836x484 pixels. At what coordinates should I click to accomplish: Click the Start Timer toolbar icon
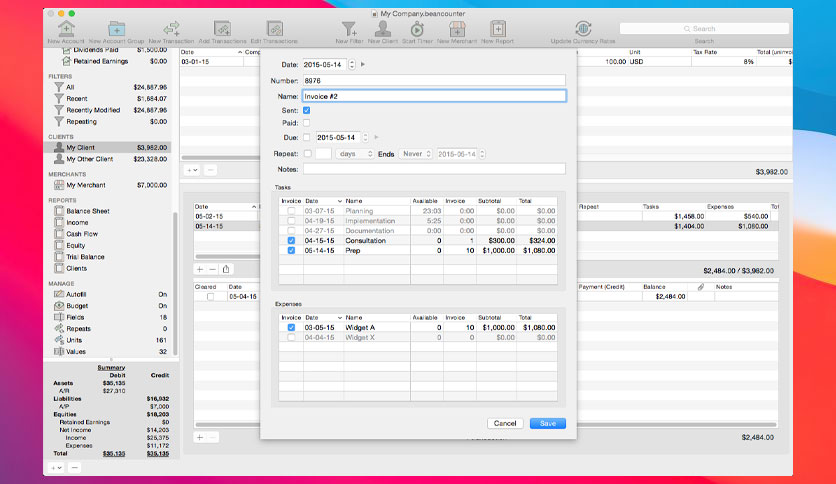pyautogui.click(x=417, y=29)
